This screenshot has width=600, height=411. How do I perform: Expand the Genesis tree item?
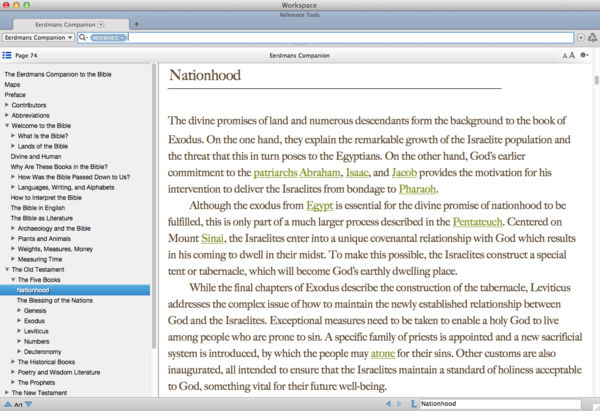pos(20,311)
